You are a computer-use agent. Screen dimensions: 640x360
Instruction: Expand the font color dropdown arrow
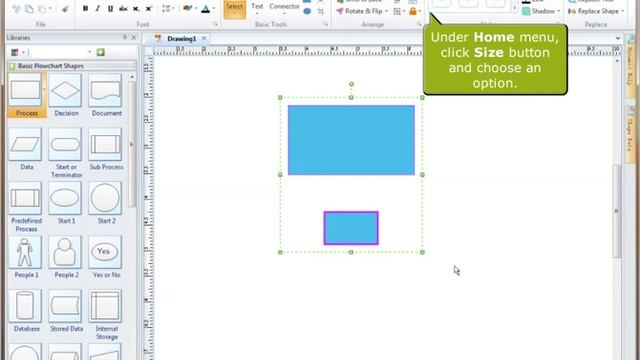coord(213,9)
